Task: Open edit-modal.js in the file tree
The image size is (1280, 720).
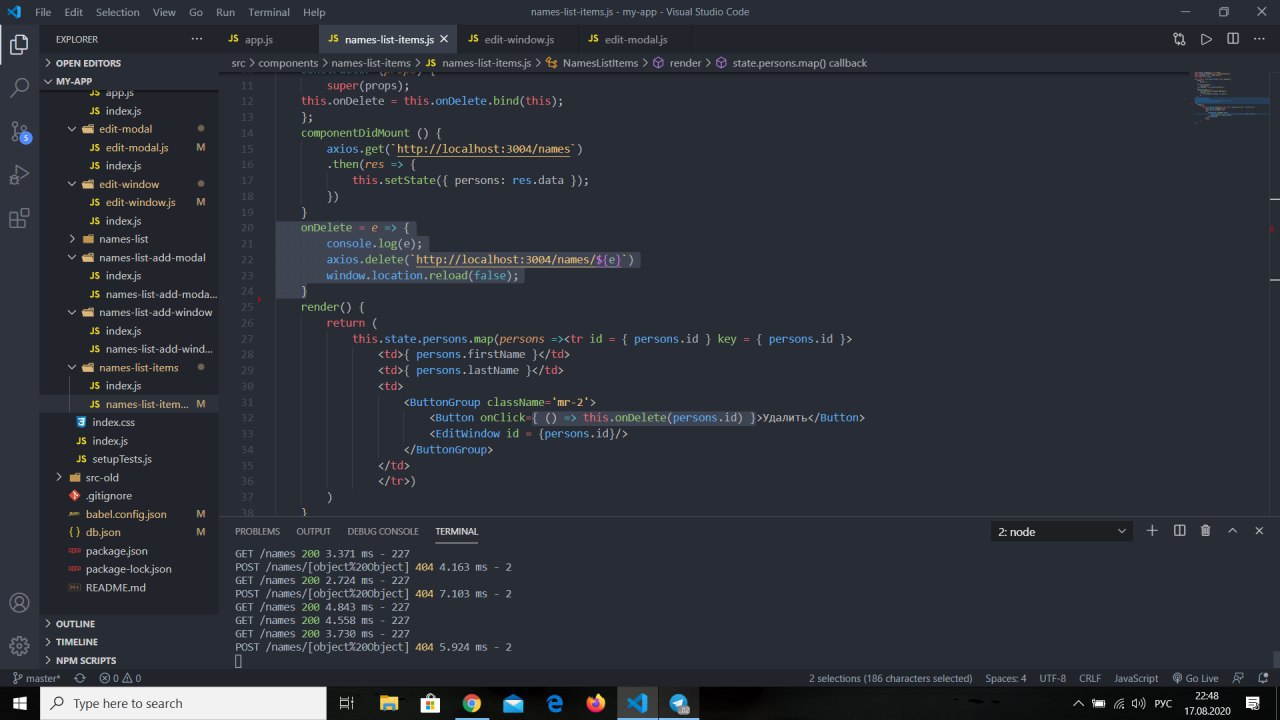Action: point(128,147)
